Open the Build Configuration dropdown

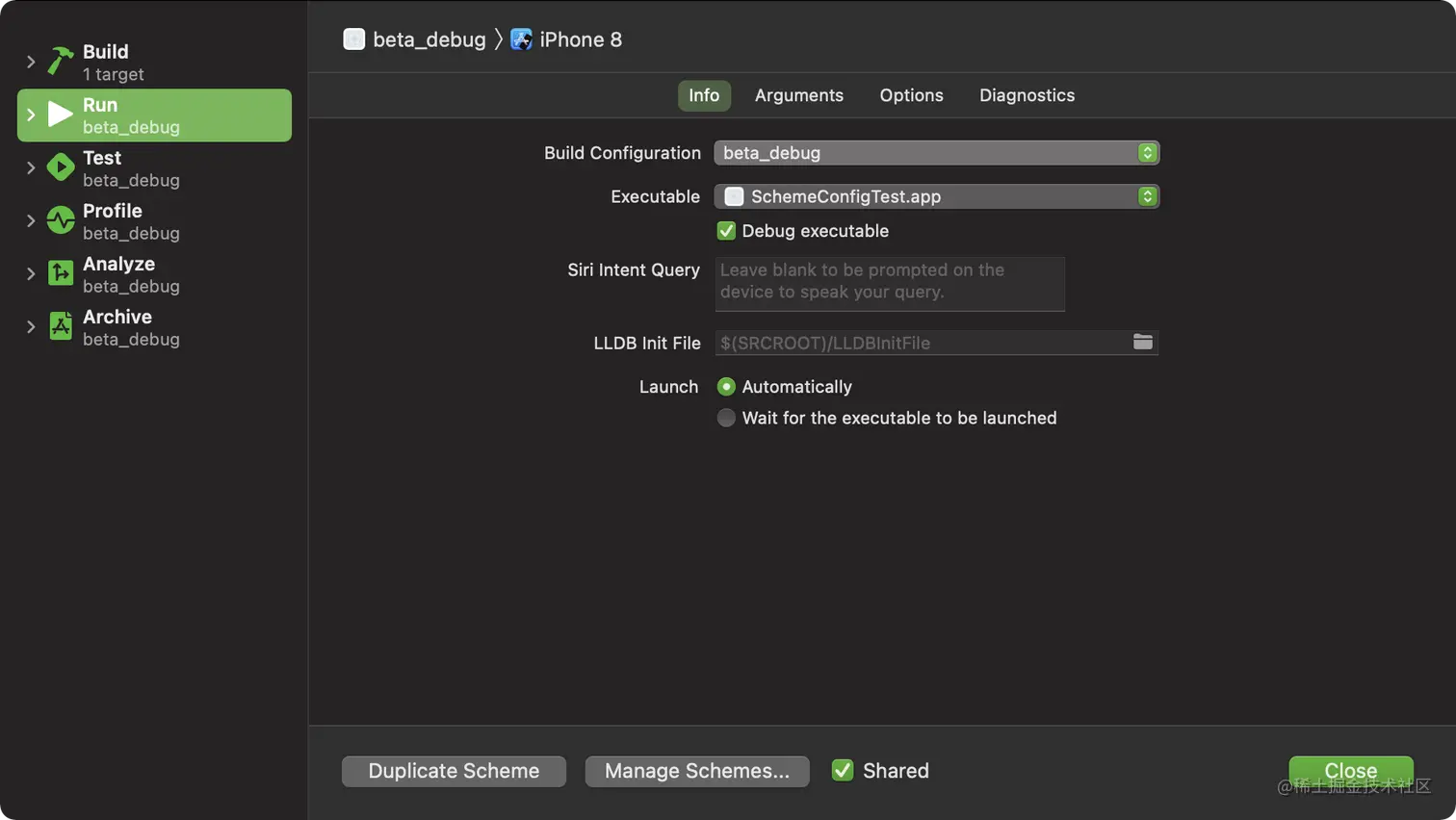point(936,153)
